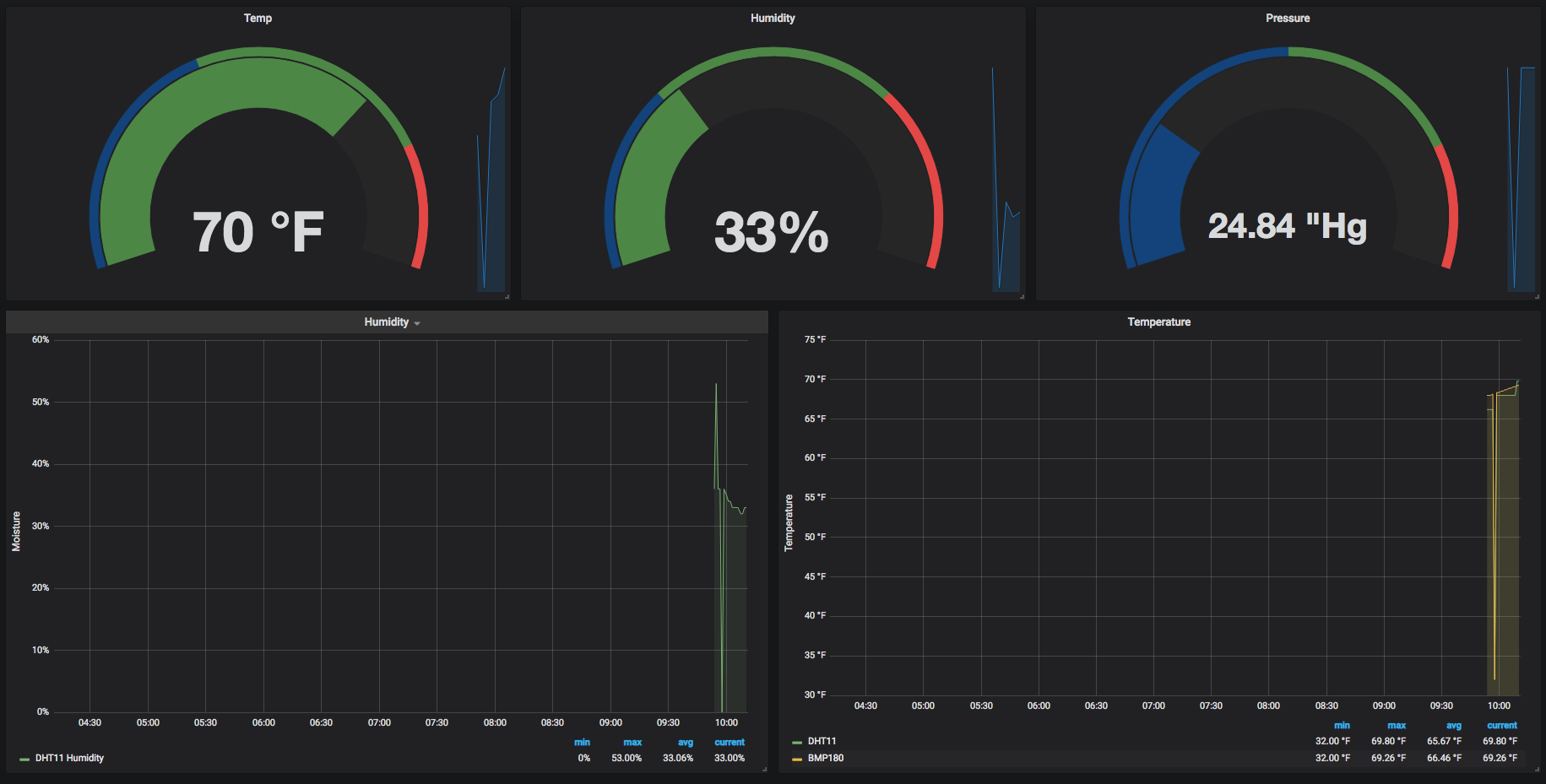
Task: Open the Pressure panel title menu
Action: (x=1288, y=18)
